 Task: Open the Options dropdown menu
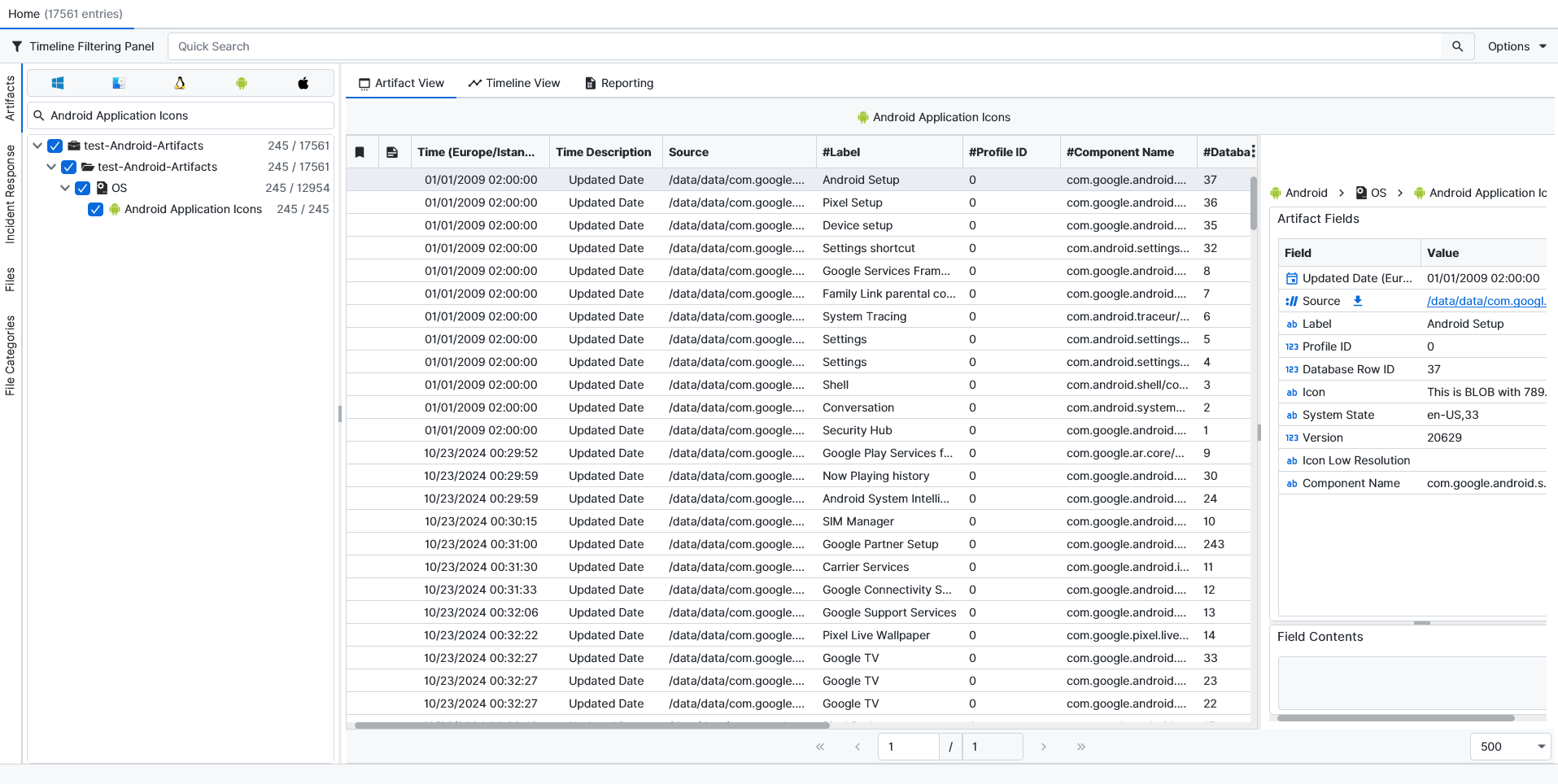tap(1517, 46)
